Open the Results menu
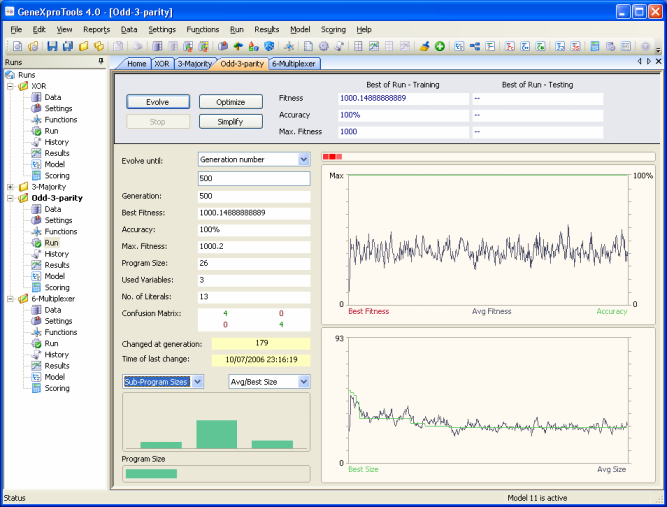This screenshot has height=507, width=667. 266,29
